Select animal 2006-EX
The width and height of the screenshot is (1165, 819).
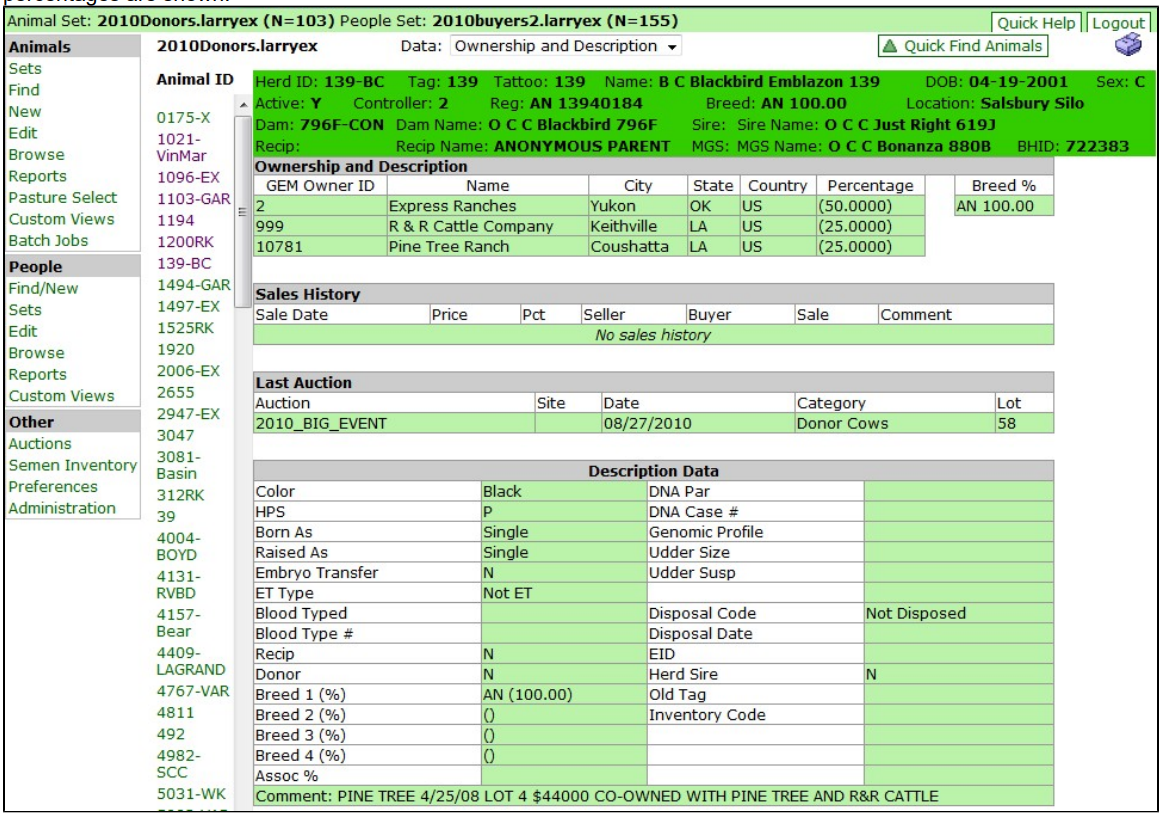pyautogui.click(x=189, y=371)
